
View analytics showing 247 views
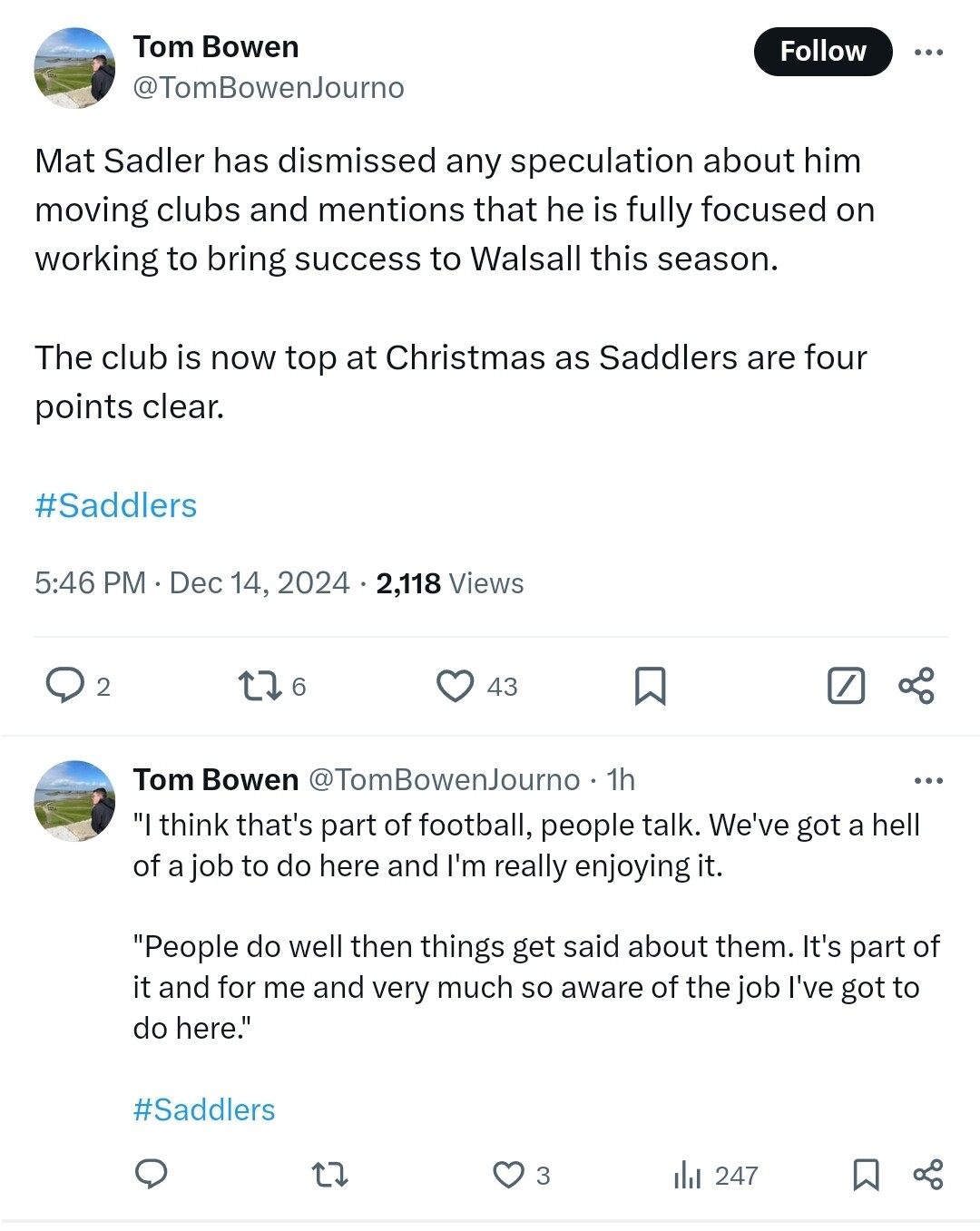click(688, 1176)
